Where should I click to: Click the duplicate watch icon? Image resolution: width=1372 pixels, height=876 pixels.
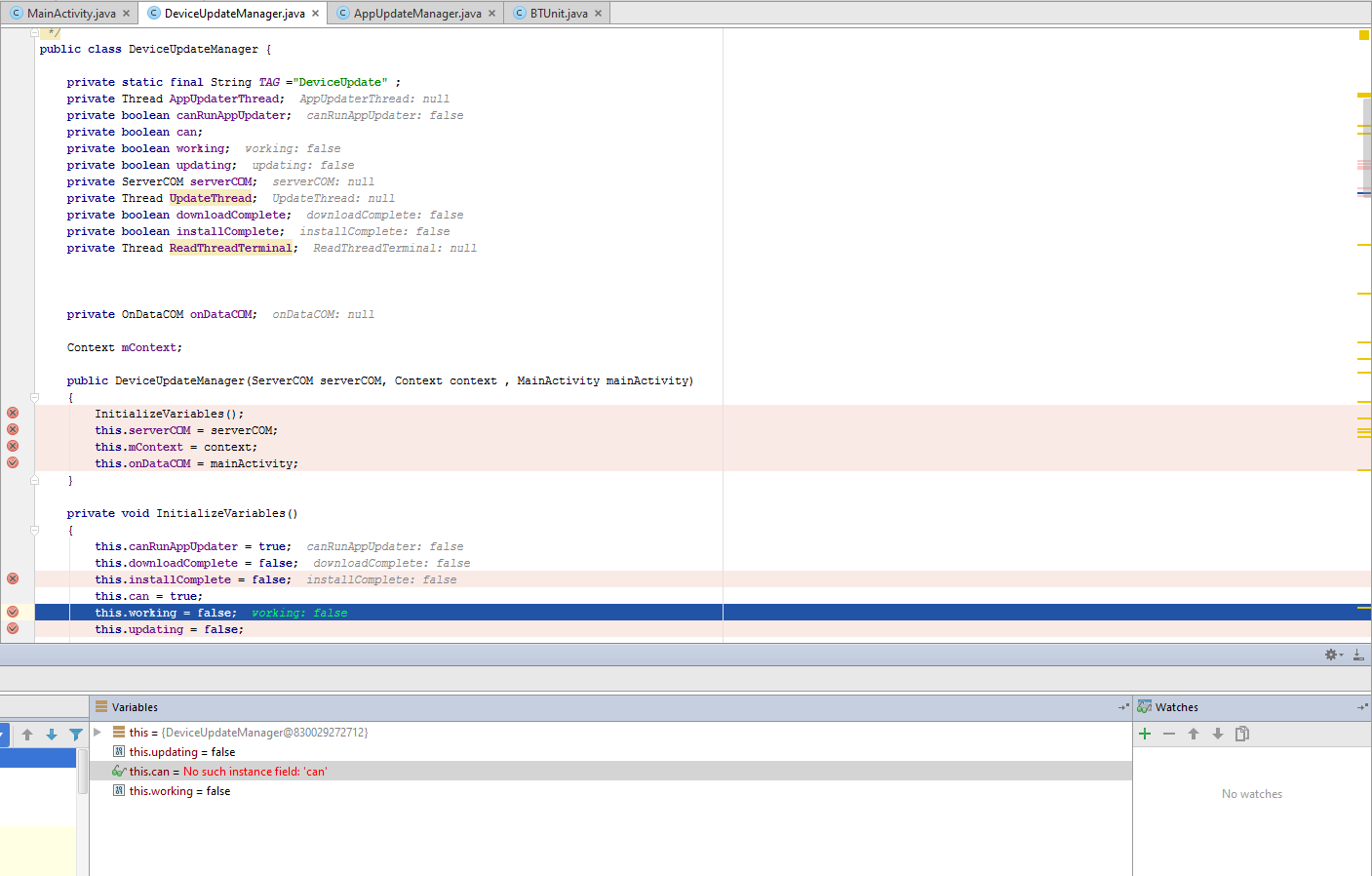(x=1242, y=734)
